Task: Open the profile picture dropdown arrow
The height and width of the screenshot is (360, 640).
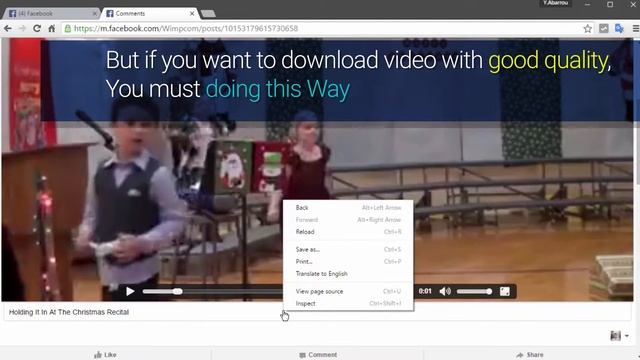Action: click(627, 336)
